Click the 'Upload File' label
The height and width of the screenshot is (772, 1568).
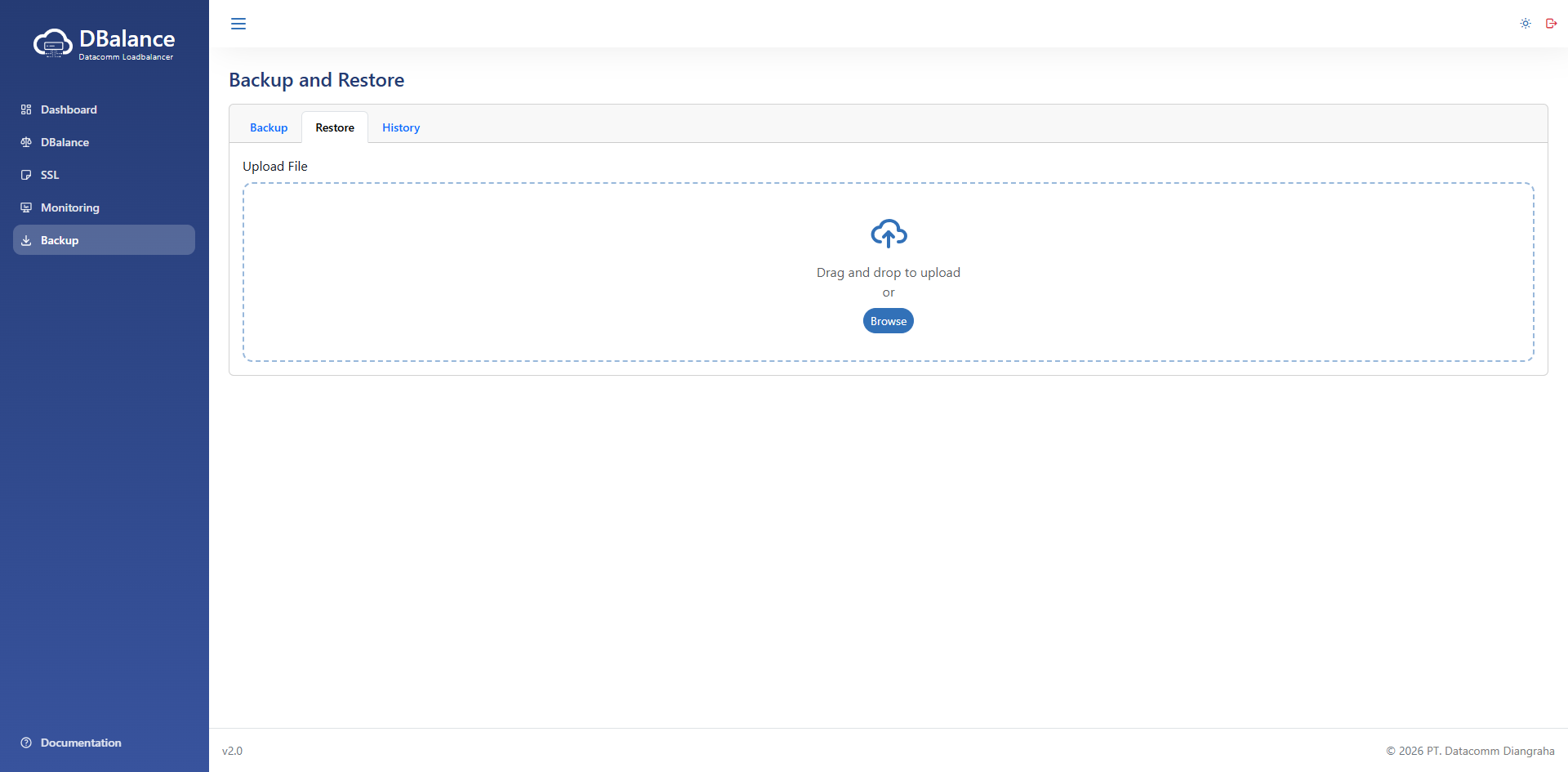pos(275,167)
